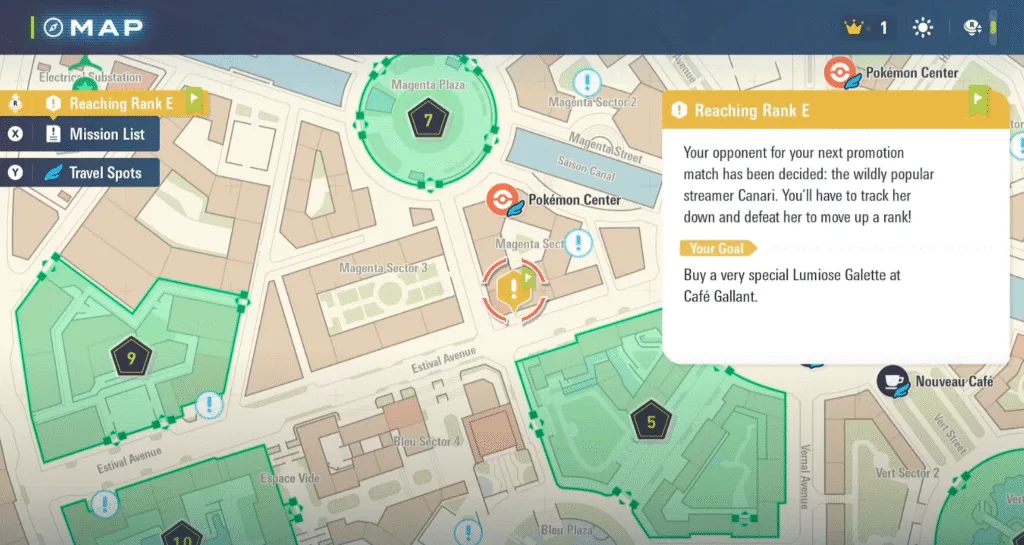
Task: Toggle the green flag on left mission tab
Action: pyautogui.click(x=193, y=101)
